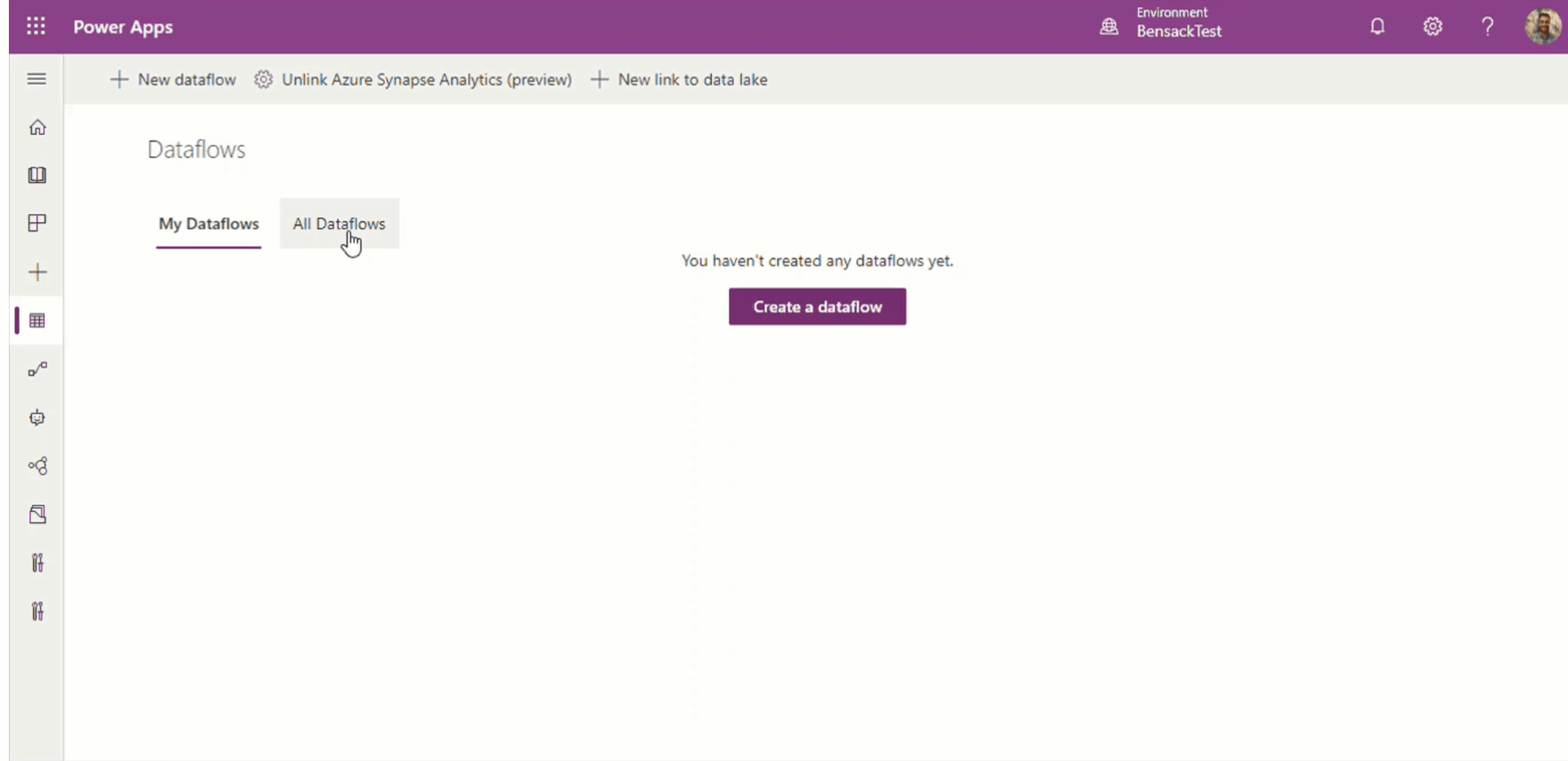This screenshot has width=1568, height=761.
Task: Open AI Builder icon in sidebar
Action: click(x=37, y=466)
